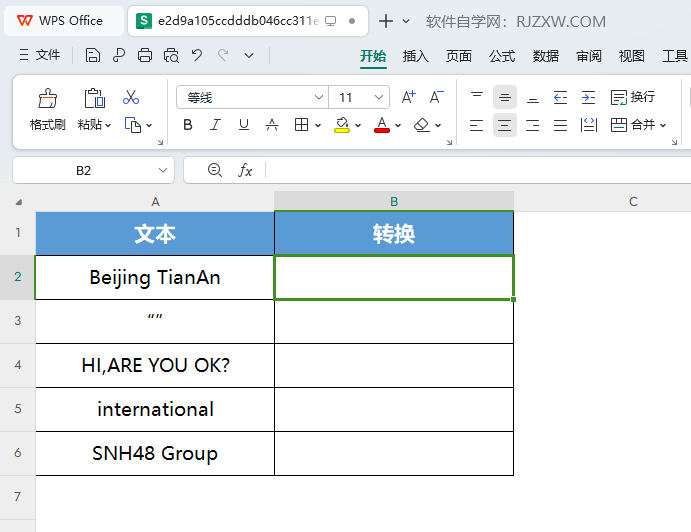Toggle right horizontal alignment
Image resolution: width=691 pixels, height=532 pixels.
tap(533, 125)
